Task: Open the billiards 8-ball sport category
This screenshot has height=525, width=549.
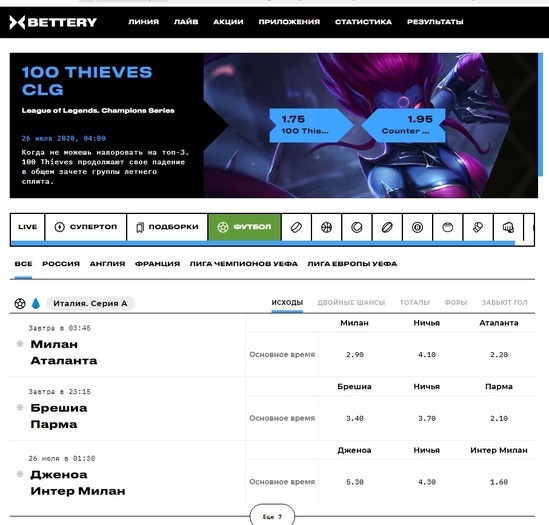Action: [417, 227]
